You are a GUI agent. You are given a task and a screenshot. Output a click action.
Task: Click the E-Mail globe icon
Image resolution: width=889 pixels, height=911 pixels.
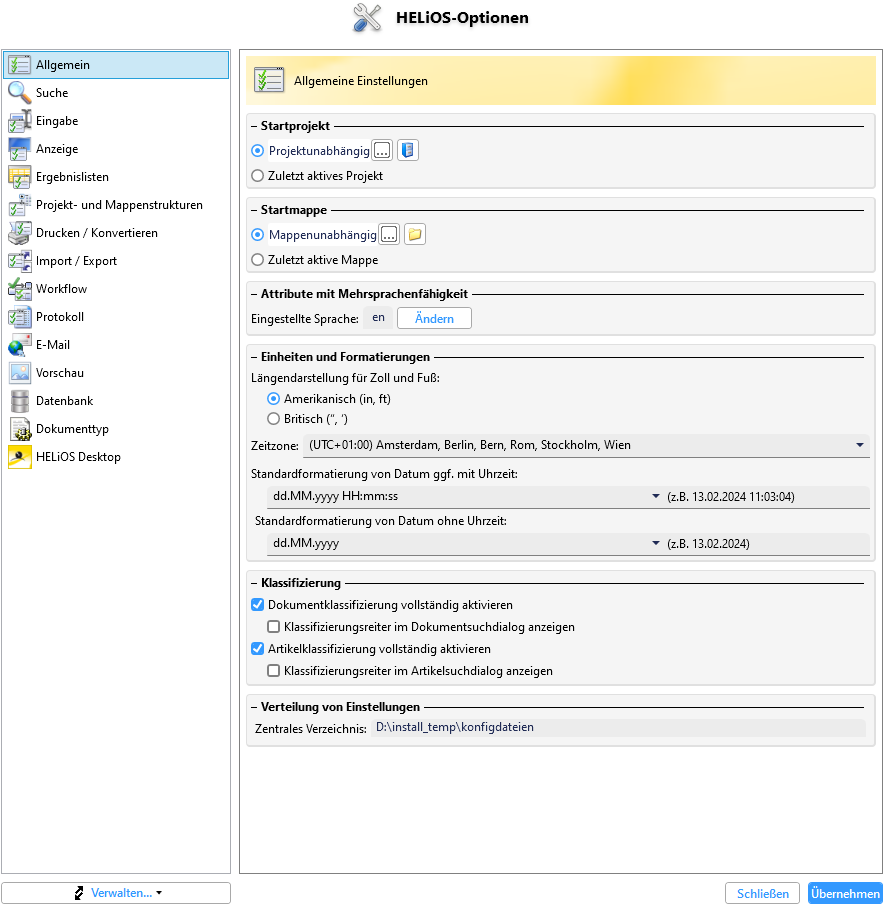19,345
